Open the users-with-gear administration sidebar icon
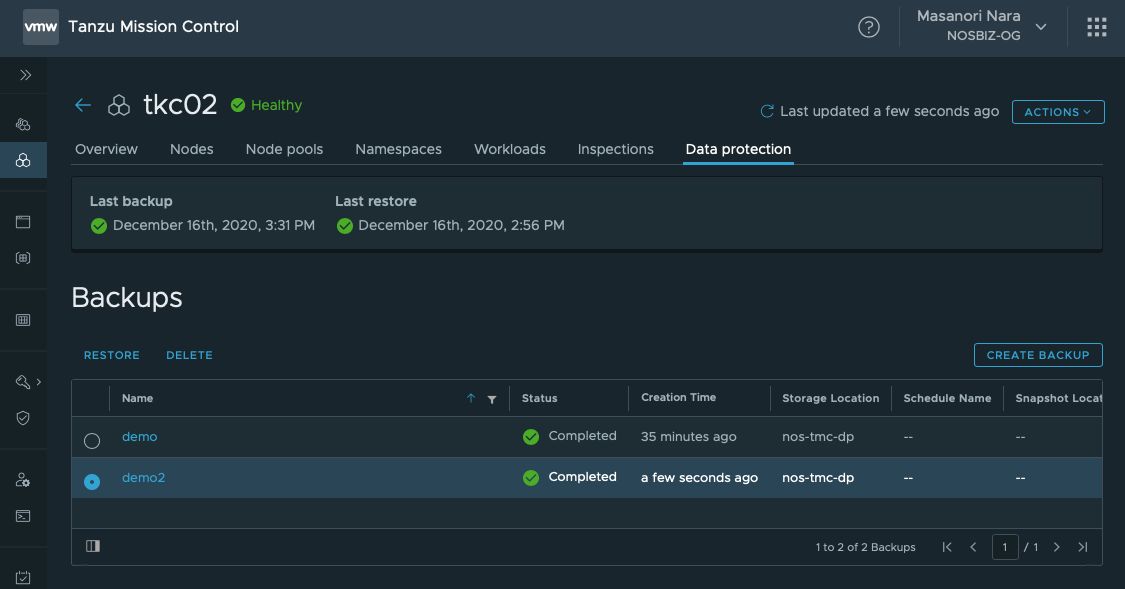This screenshot has width=1125, height=589. (23, 480)
